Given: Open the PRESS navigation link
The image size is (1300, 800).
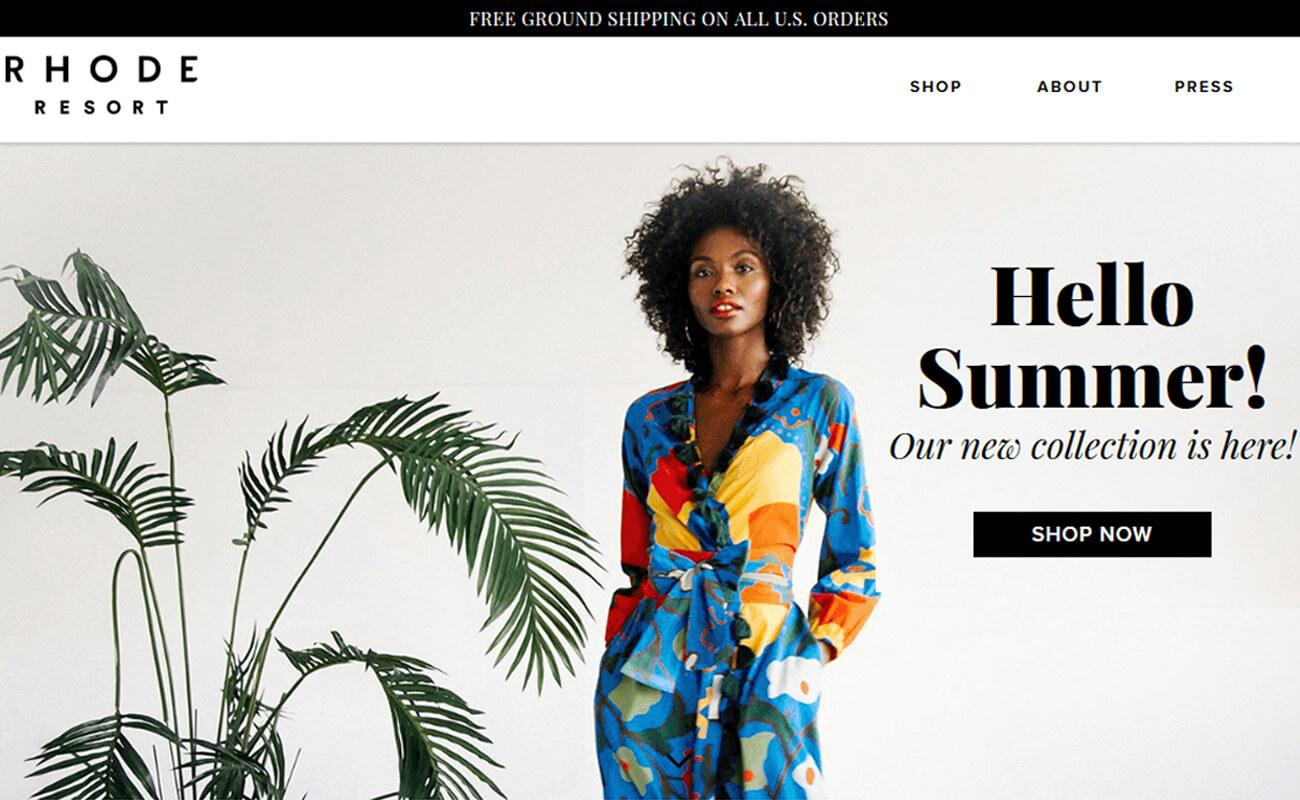Looking at the screenshot, I should [1203, 87].
